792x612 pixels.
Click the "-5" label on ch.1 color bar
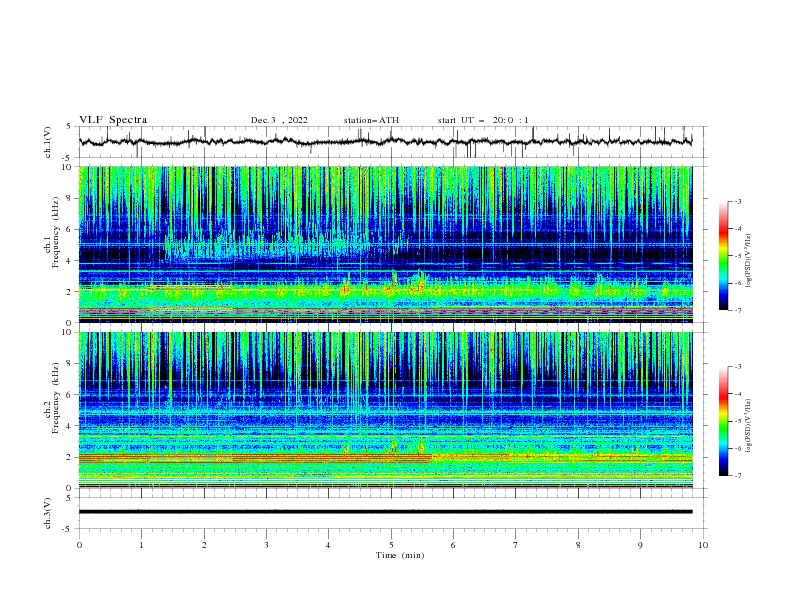pyautogui.click(x=737, y=256)
